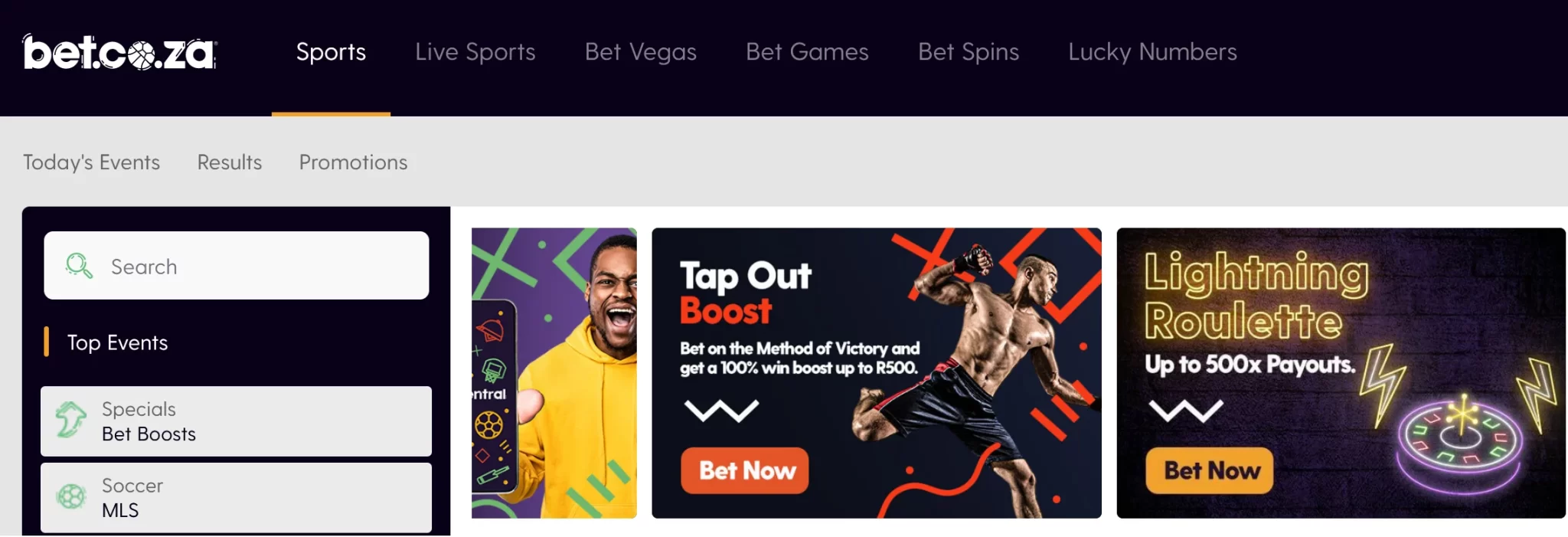Focus the Search input field

click(x=237, y=266)
